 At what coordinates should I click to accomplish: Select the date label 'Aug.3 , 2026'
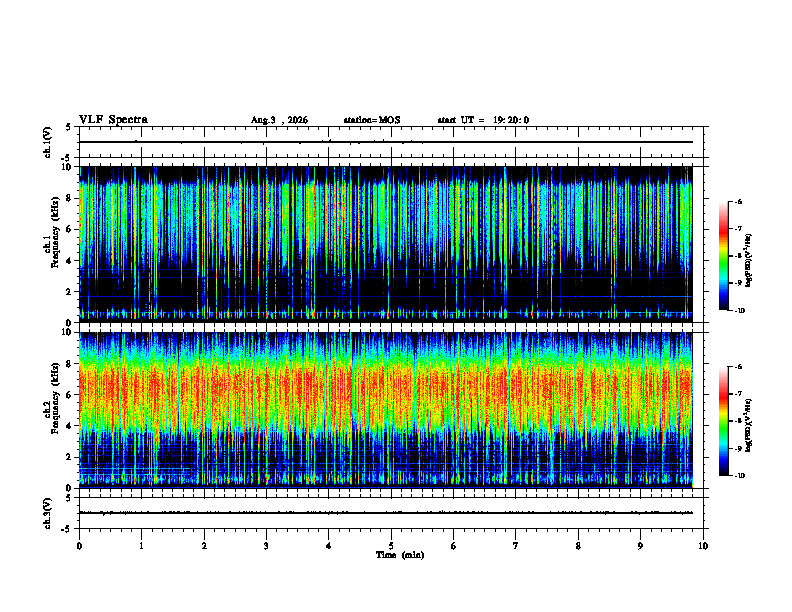[x=279, y=120]
